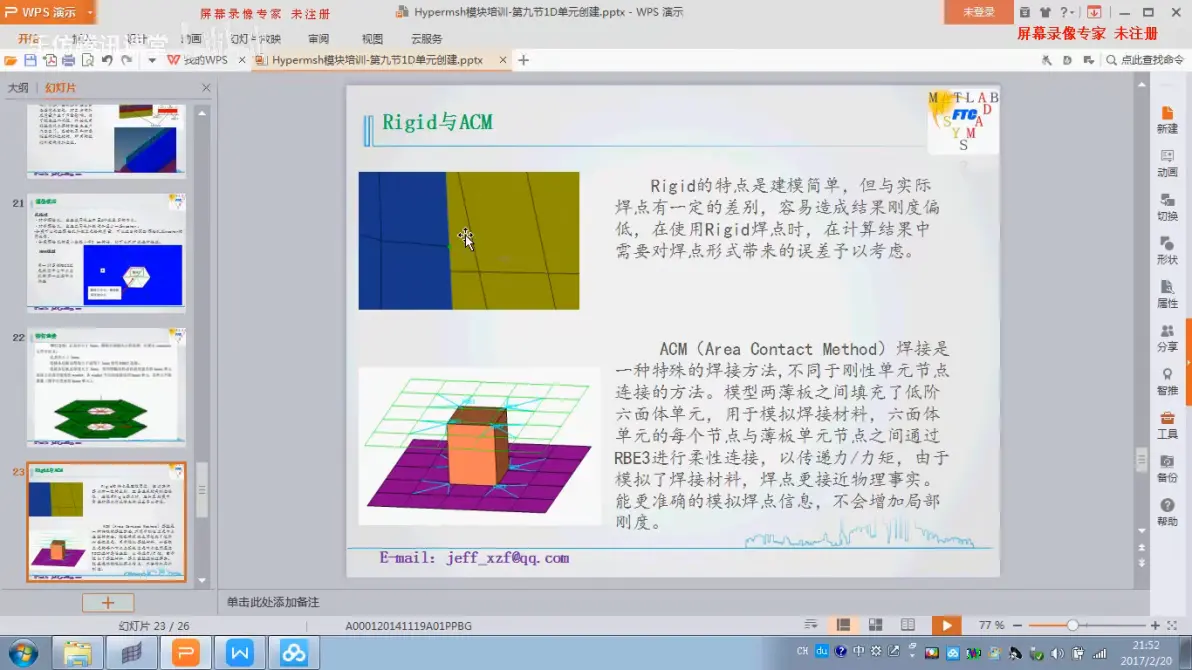Open the 切换 transition sidebar panel
This screenshot has height=670, width=1192.
coord(1167,207)
